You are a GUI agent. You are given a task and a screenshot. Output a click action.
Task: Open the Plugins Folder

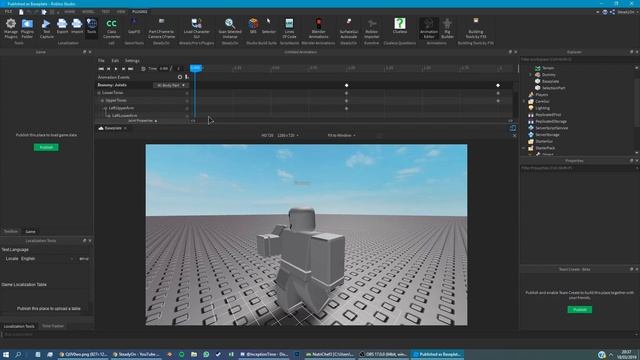[27, 28]
